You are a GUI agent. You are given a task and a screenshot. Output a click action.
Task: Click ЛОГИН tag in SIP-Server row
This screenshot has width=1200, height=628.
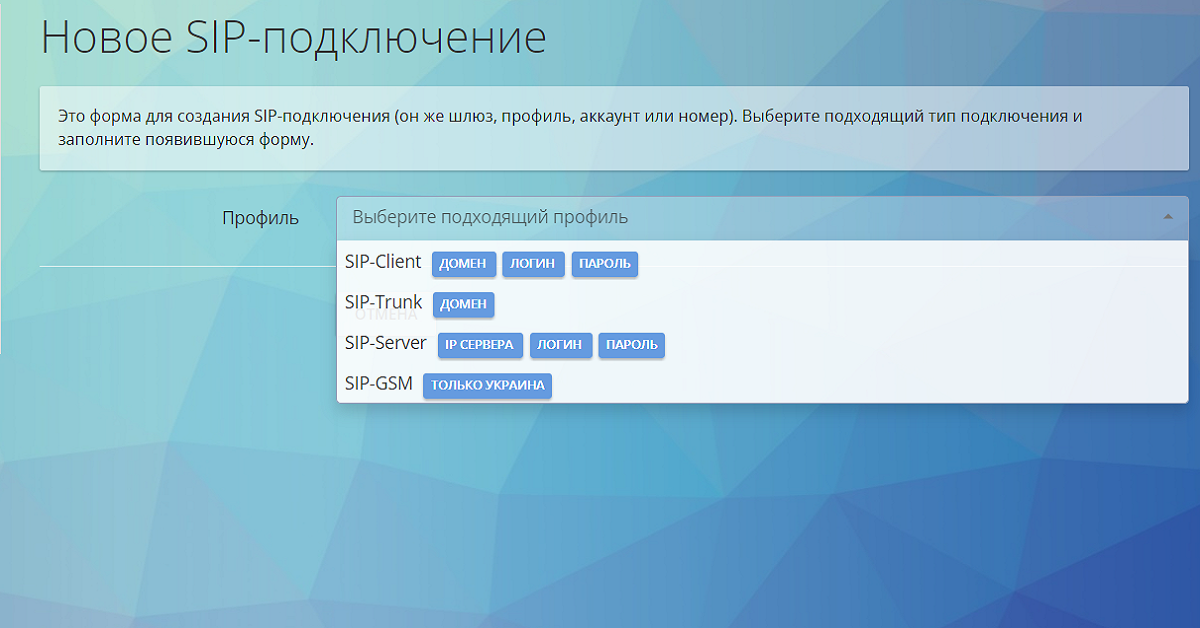pos(561,345)
